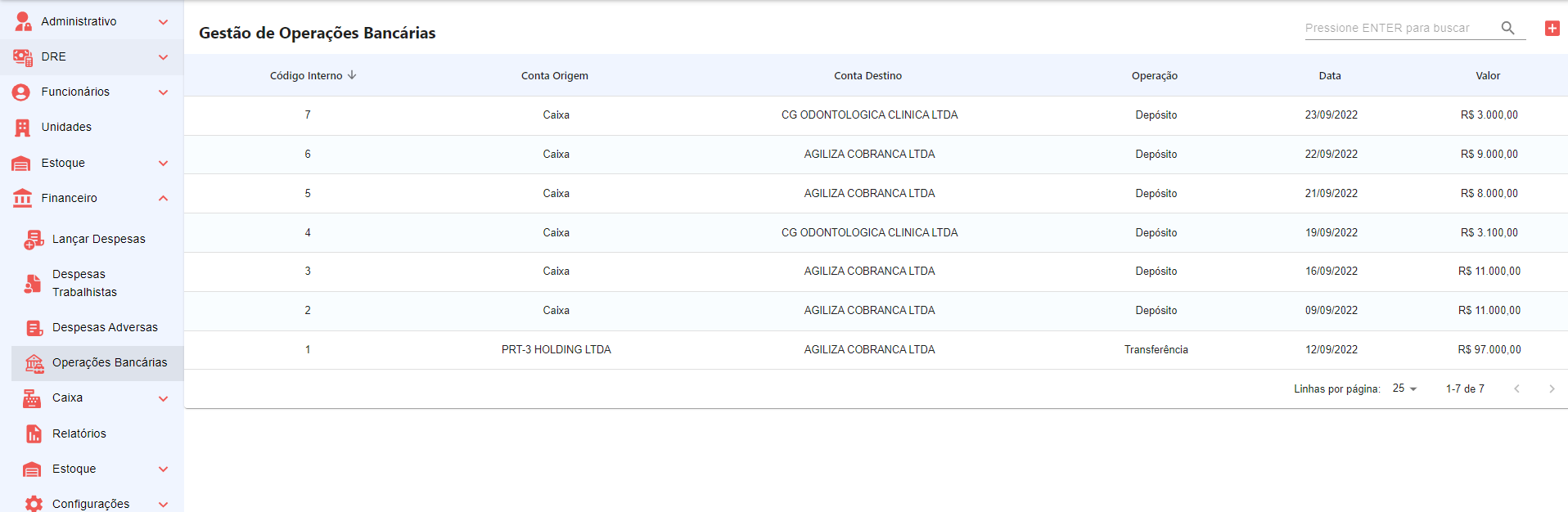Click the Funcionários person icon

pyautogui.click(x=21, y=92)
